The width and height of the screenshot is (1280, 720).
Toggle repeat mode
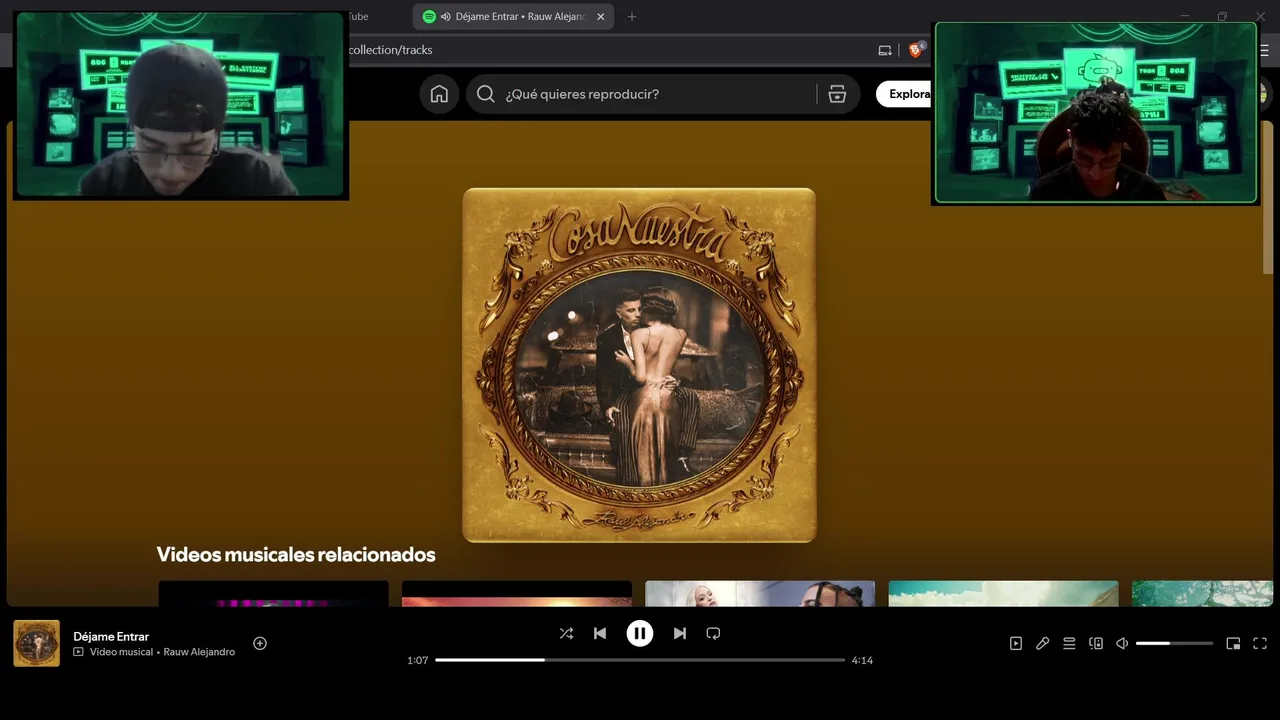coord(713,633)
